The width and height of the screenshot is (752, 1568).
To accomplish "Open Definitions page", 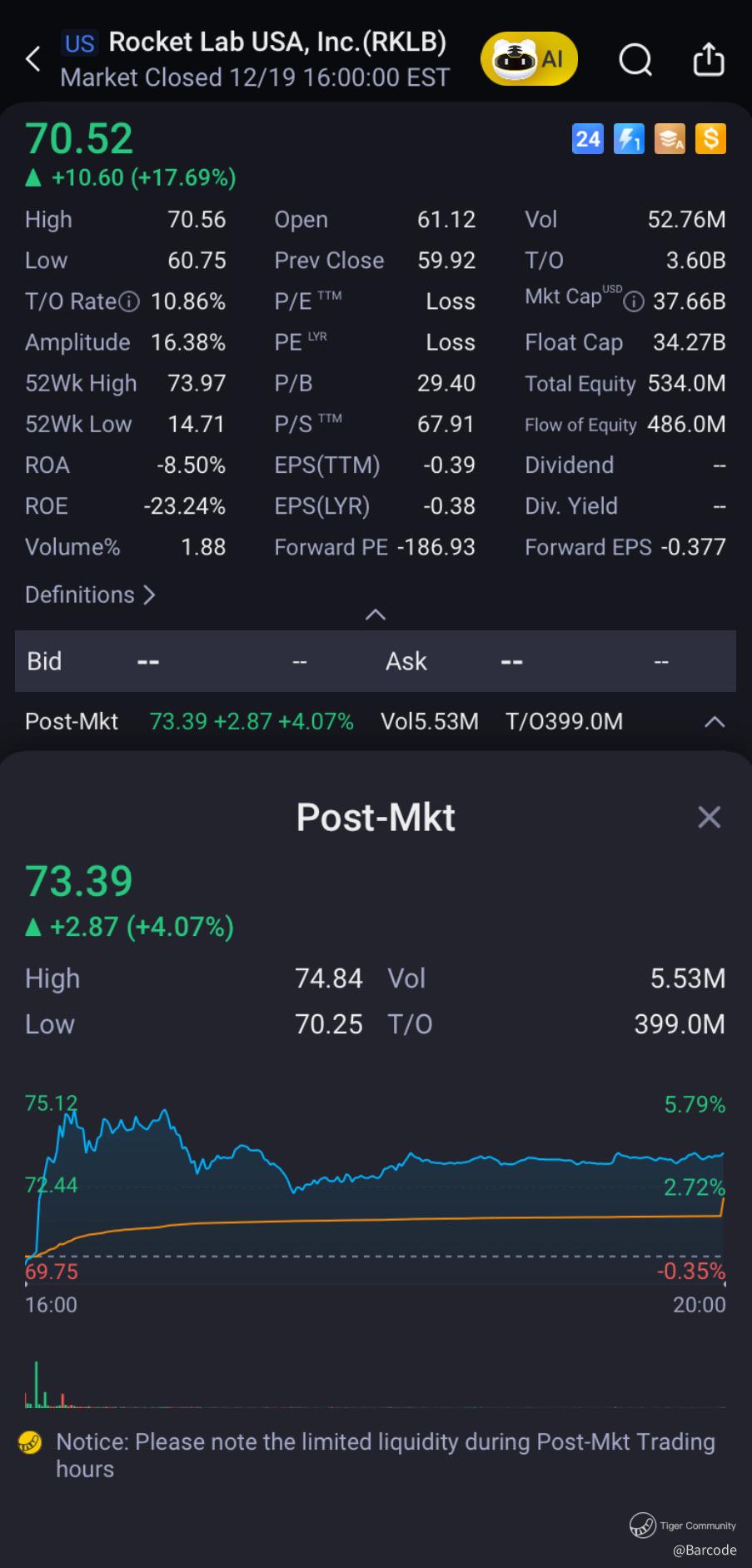I will pos(90,595).
